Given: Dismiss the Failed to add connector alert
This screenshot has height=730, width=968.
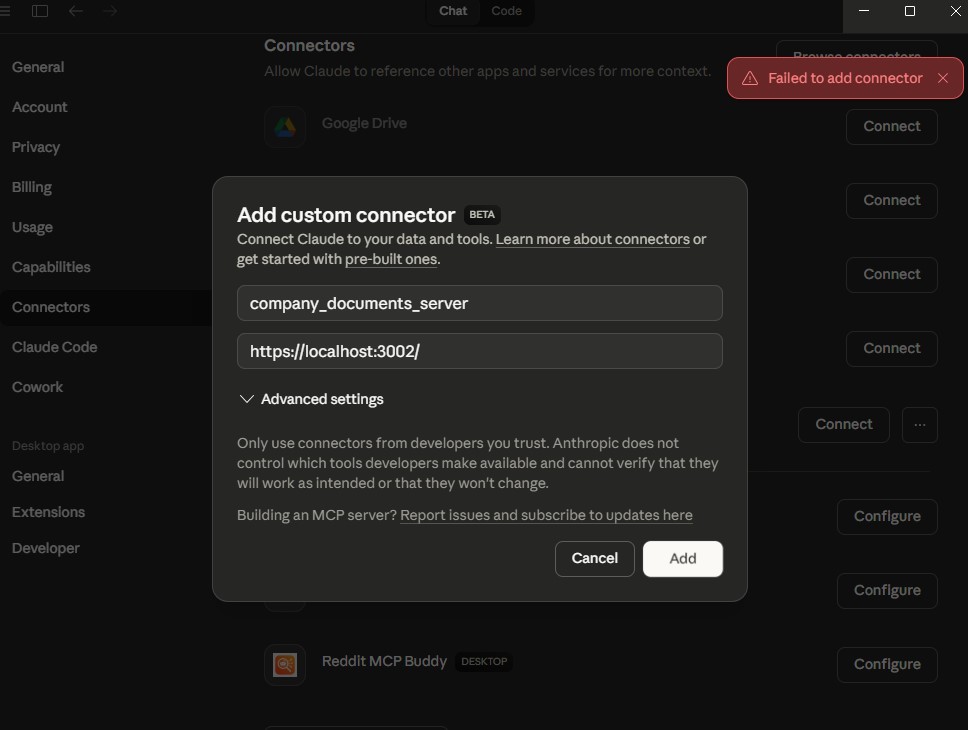Looking at the screenshot, I should [943, 78].
